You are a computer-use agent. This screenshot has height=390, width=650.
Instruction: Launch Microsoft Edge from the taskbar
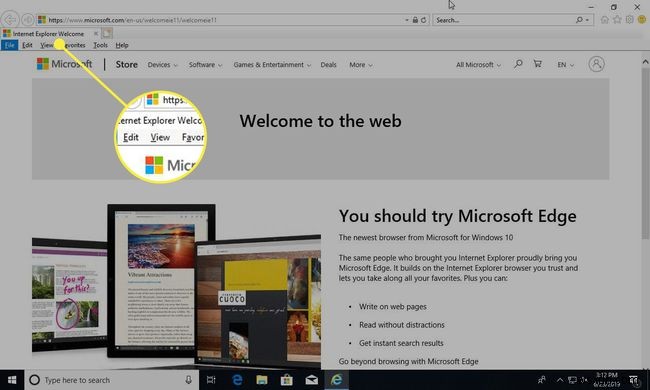[237, 380]
